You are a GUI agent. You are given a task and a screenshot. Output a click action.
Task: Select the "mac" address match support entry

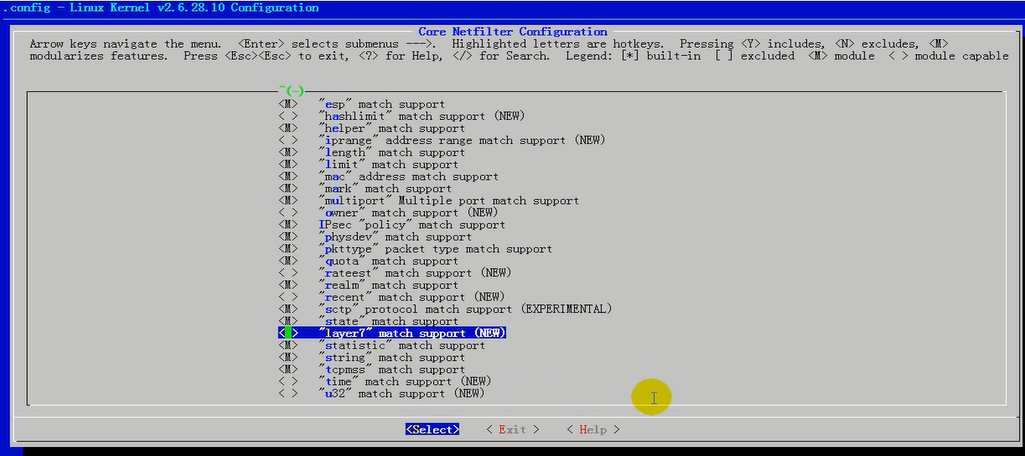point(408,177)
